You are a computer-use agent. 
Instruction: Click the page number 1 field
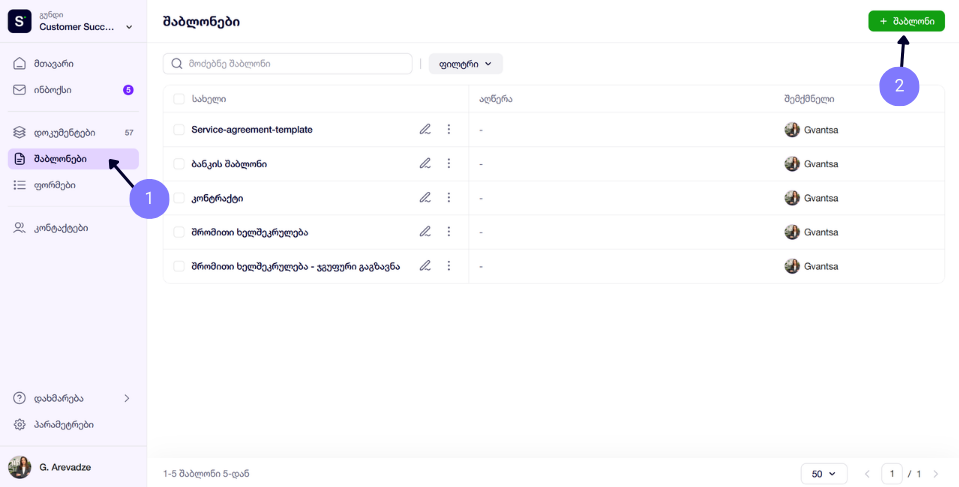coord(892,474)
